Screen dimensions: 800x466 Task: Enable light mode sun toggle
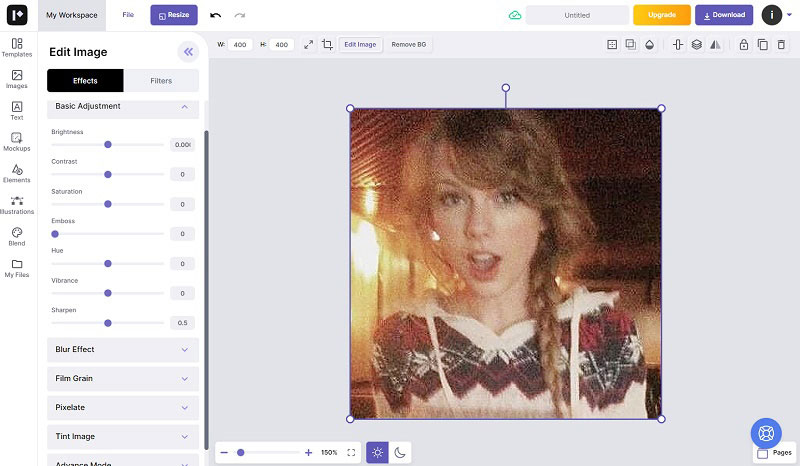tap(377, 452)
